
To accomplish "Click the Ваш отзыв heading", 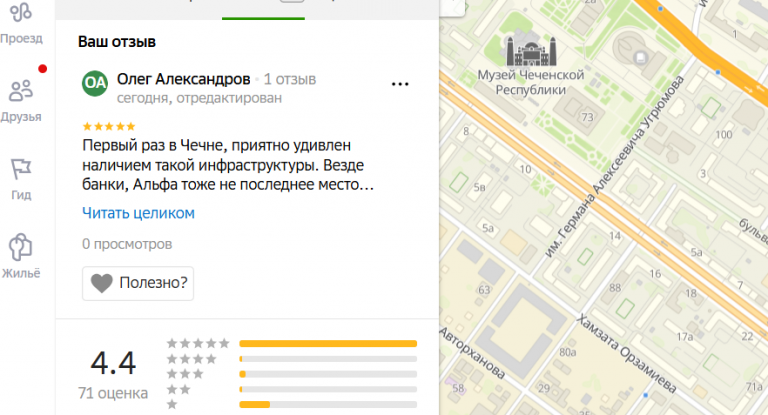I will (x=117, y=42).
